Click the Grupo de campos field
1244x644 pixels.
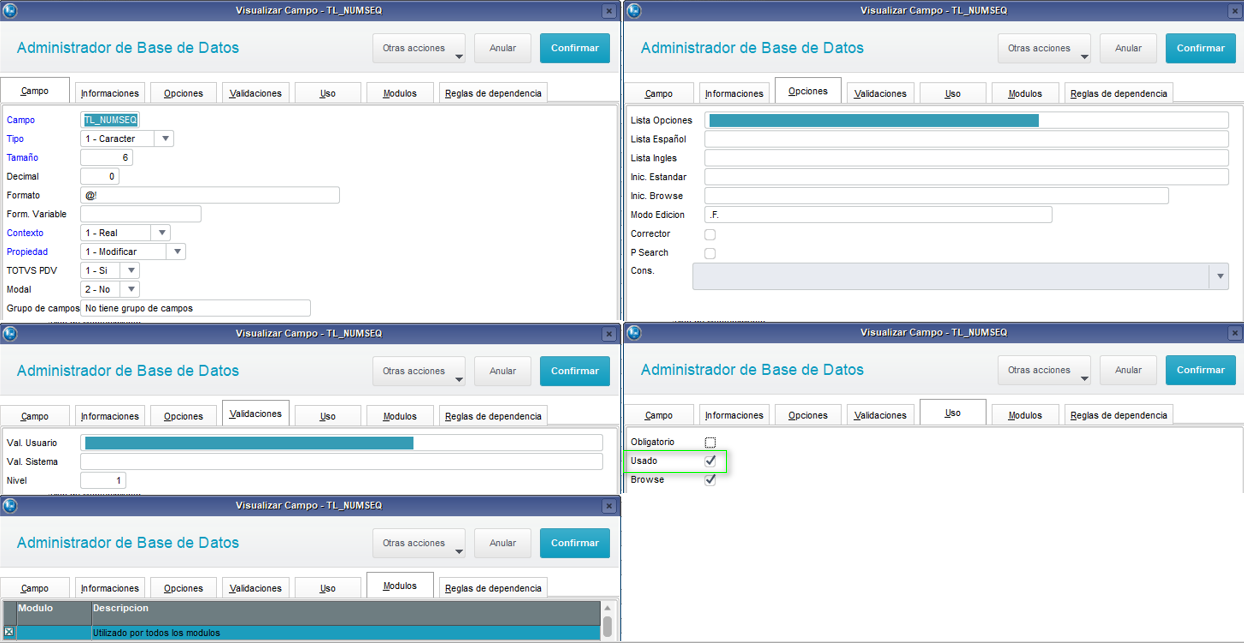click(x=196, y=308)
